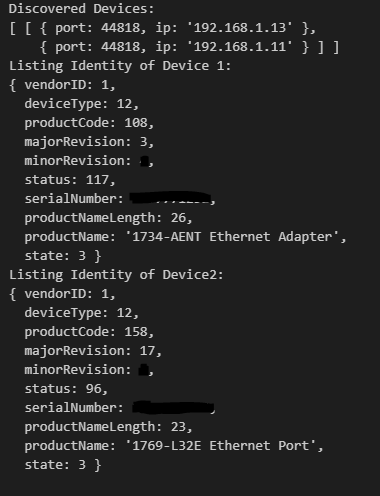The image size is (380, 496).
Task: Click the 'Discovered Devices:' heading line
Action: [x=82, y=9]
